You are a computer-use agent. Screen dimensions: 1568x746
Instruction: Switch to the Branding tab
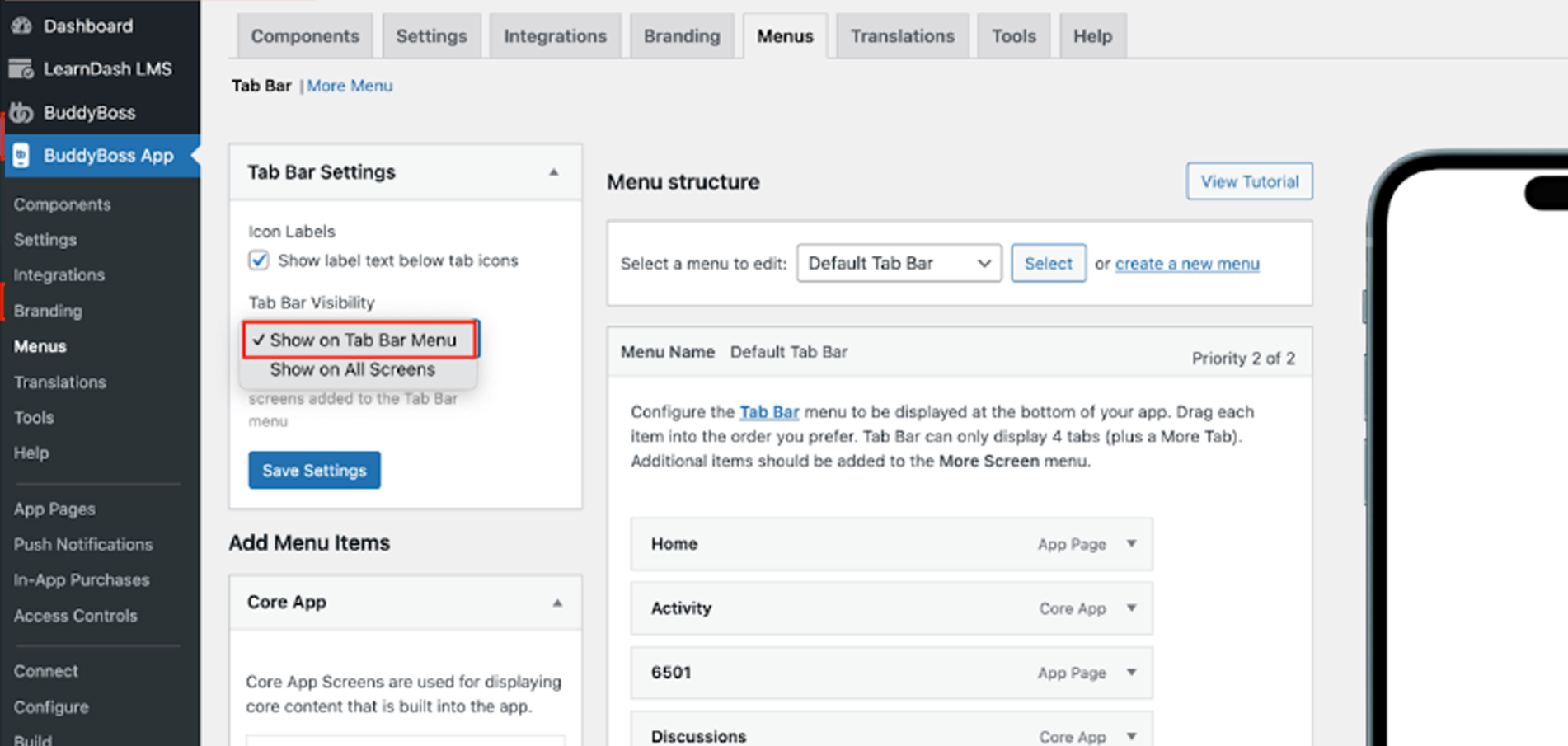click(x=682, y=36)
